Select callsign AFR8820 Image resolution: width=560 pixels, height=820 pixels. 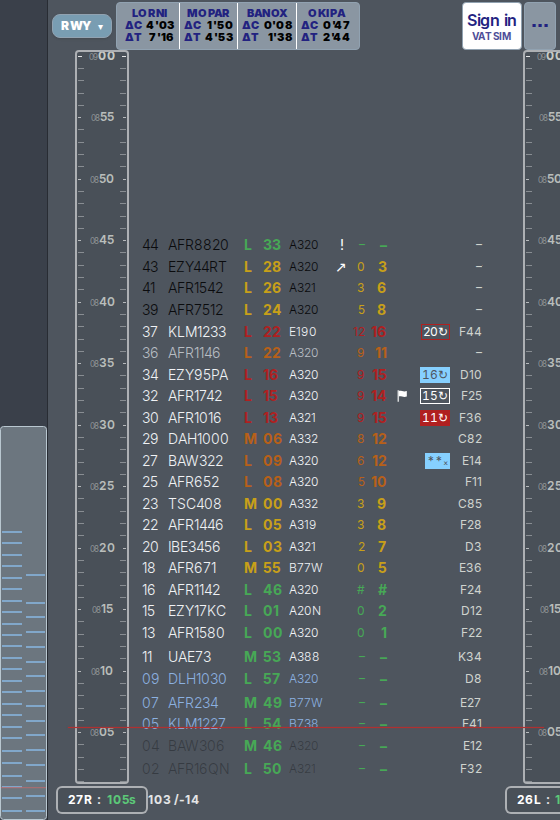[198, 245]
